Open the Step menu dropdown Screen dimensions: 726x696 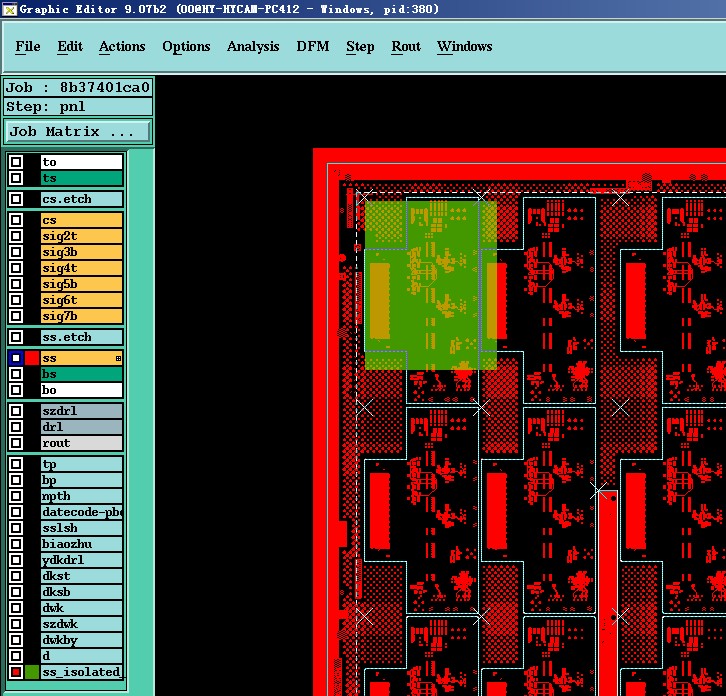pos(360,46)
